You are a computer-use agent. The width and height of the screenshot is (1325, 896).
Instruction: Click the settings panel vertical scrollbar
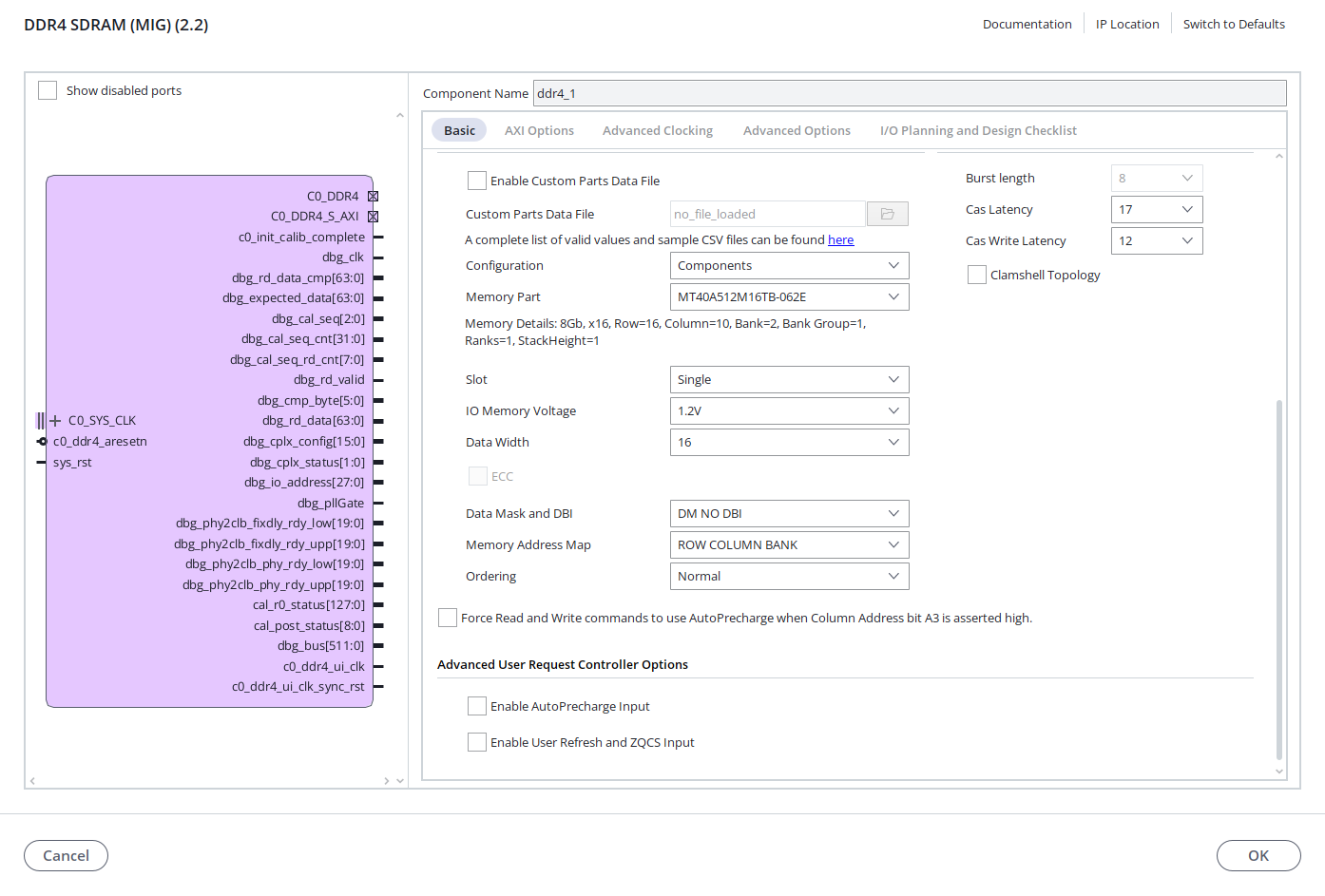click(1279, 580)
